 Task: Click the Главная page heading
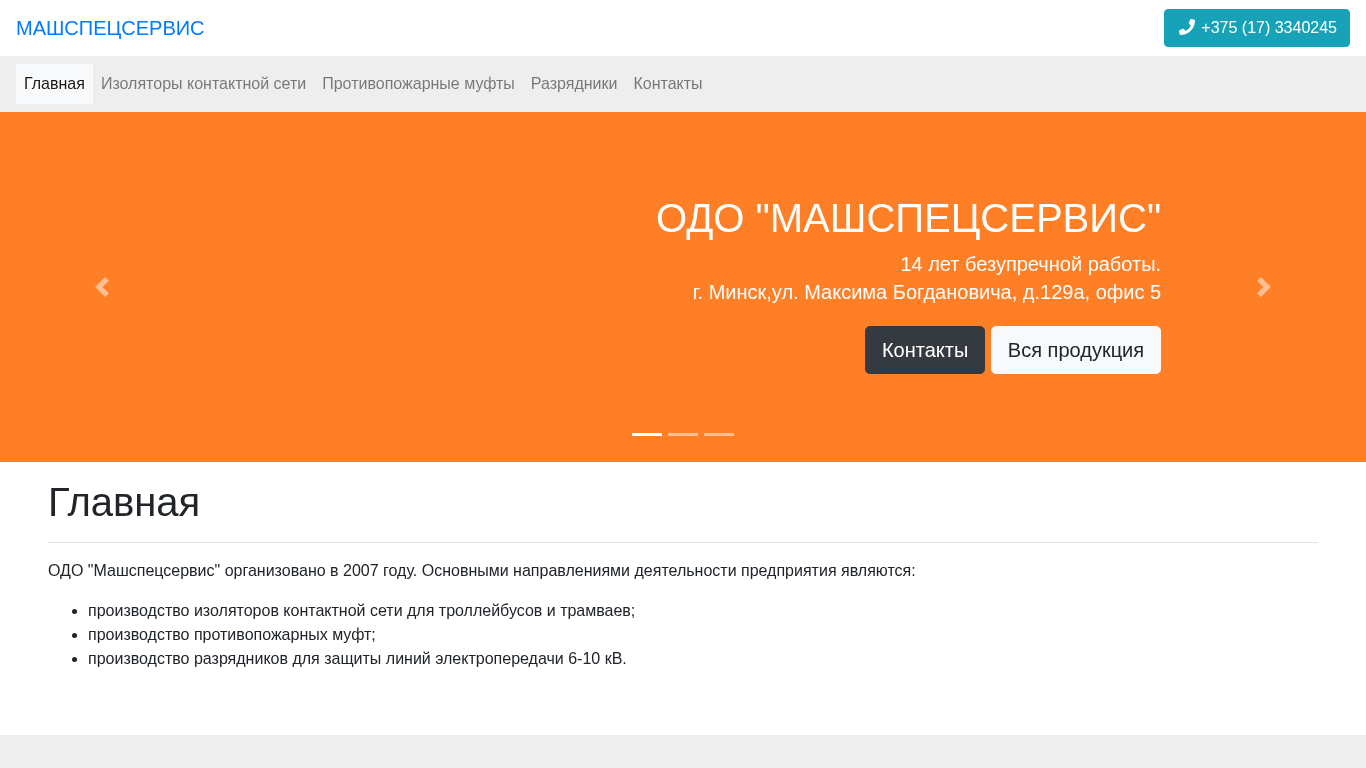pyautogui.click(x=124, y=502)
